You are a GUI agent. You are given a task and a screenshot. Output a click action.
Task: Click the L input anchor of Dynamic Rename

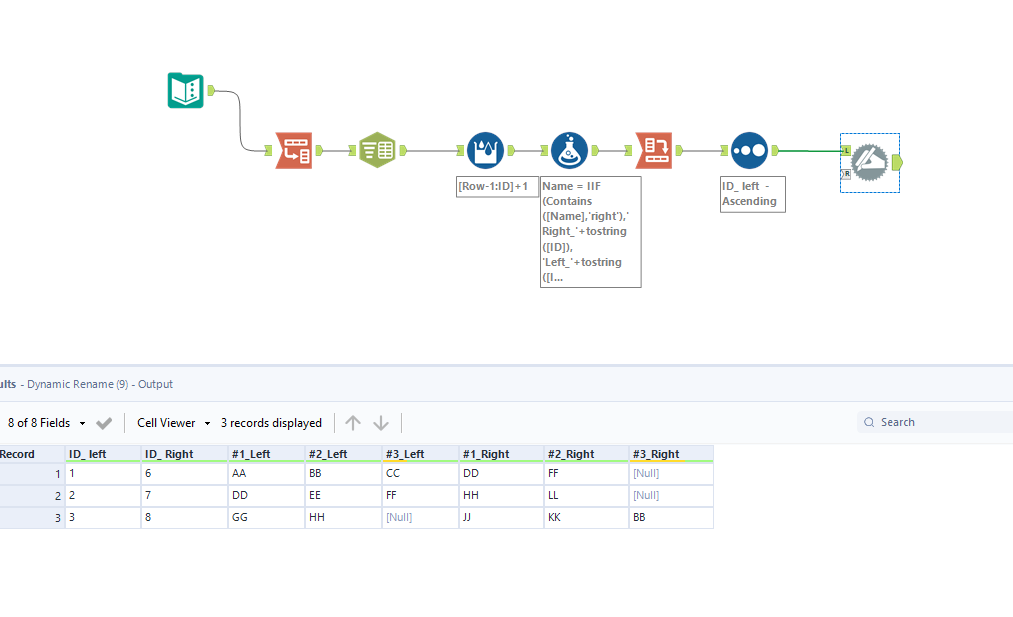[x=846, y=150]
